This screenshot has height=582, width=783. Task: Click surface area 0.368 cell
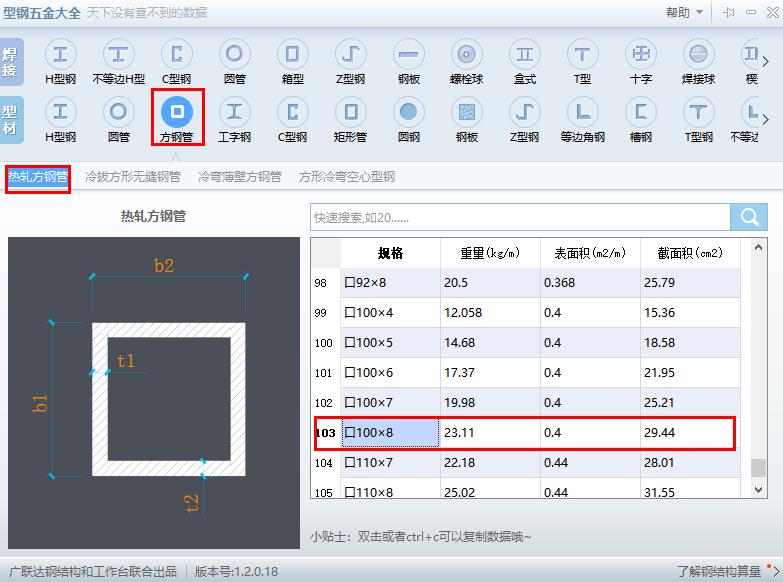(x=590, y=283)
